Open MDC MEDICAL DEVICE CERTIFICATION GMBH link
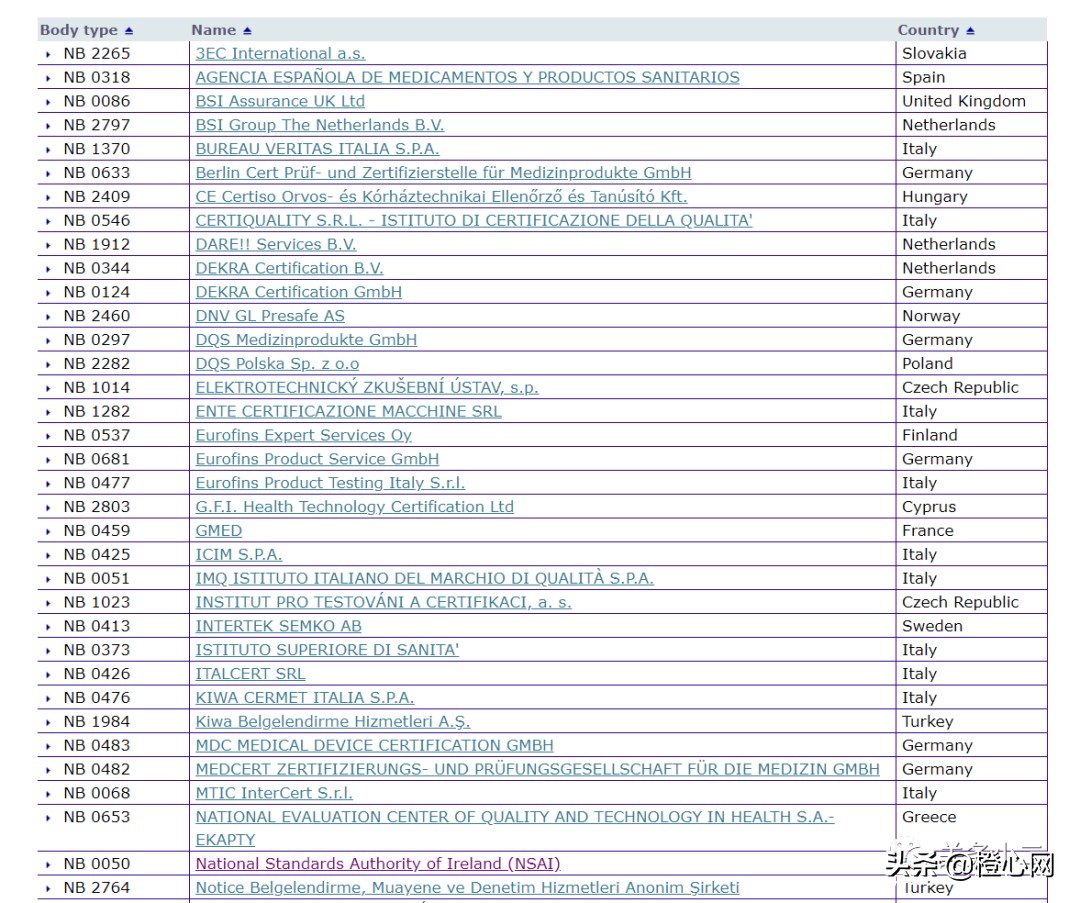 [x=375, y=746]
